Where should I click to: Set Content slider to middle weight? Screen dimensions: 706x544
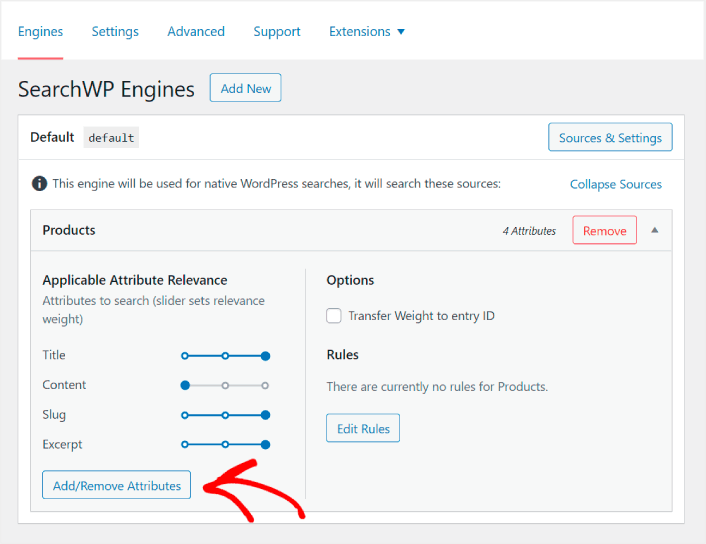[x=225, y=385]
